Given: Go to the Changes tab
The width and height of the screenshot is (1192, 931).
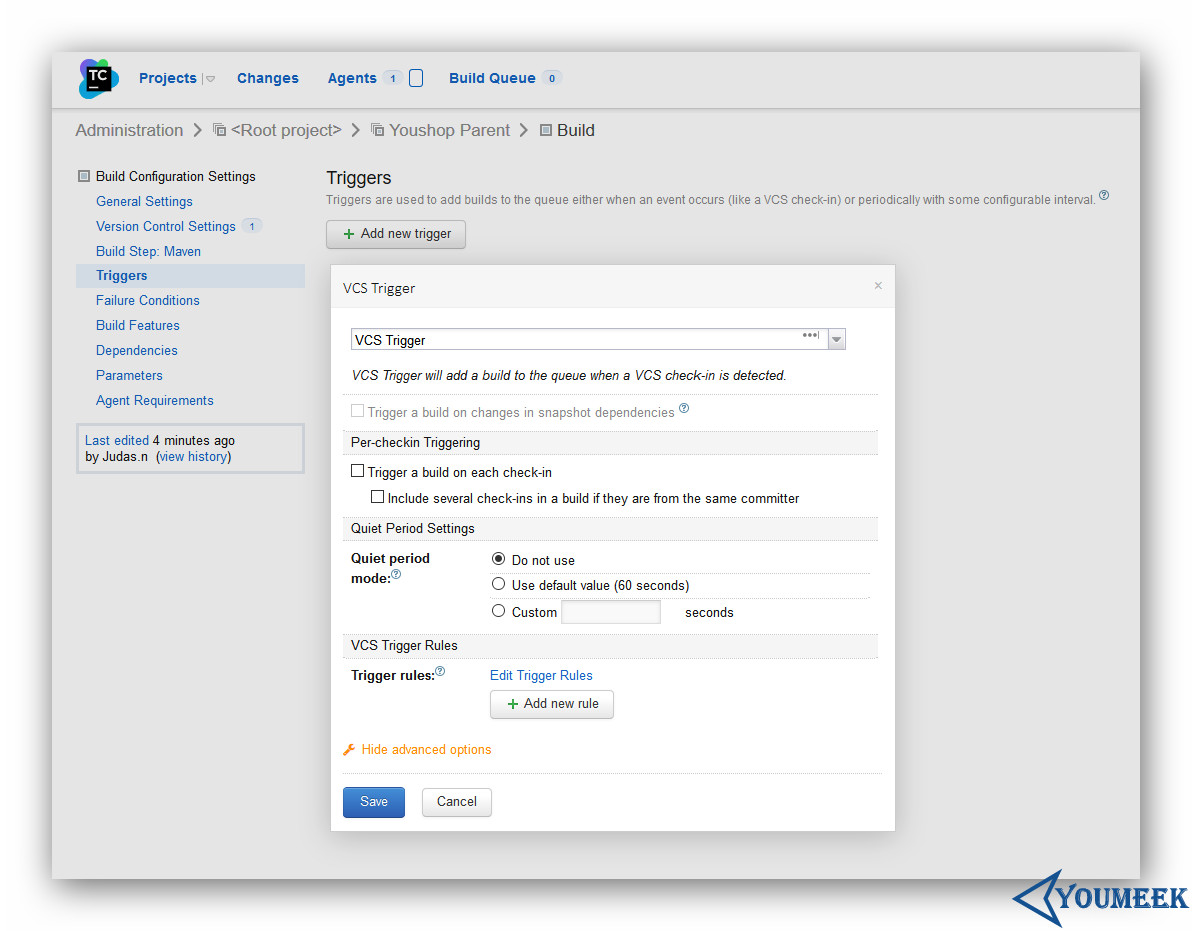Looking at the screenshot, I should pos(268,78).
